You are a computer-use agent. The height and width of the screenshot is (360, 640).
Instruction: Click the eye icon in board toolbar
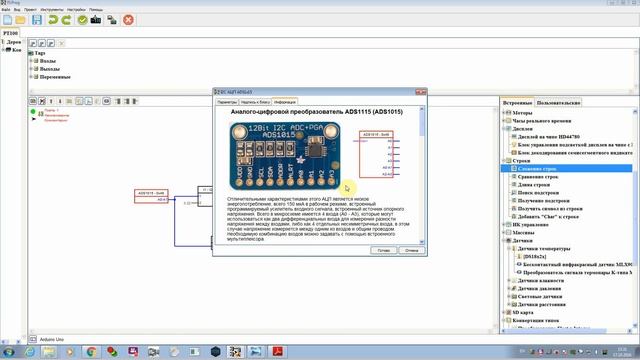coord(107,101)
